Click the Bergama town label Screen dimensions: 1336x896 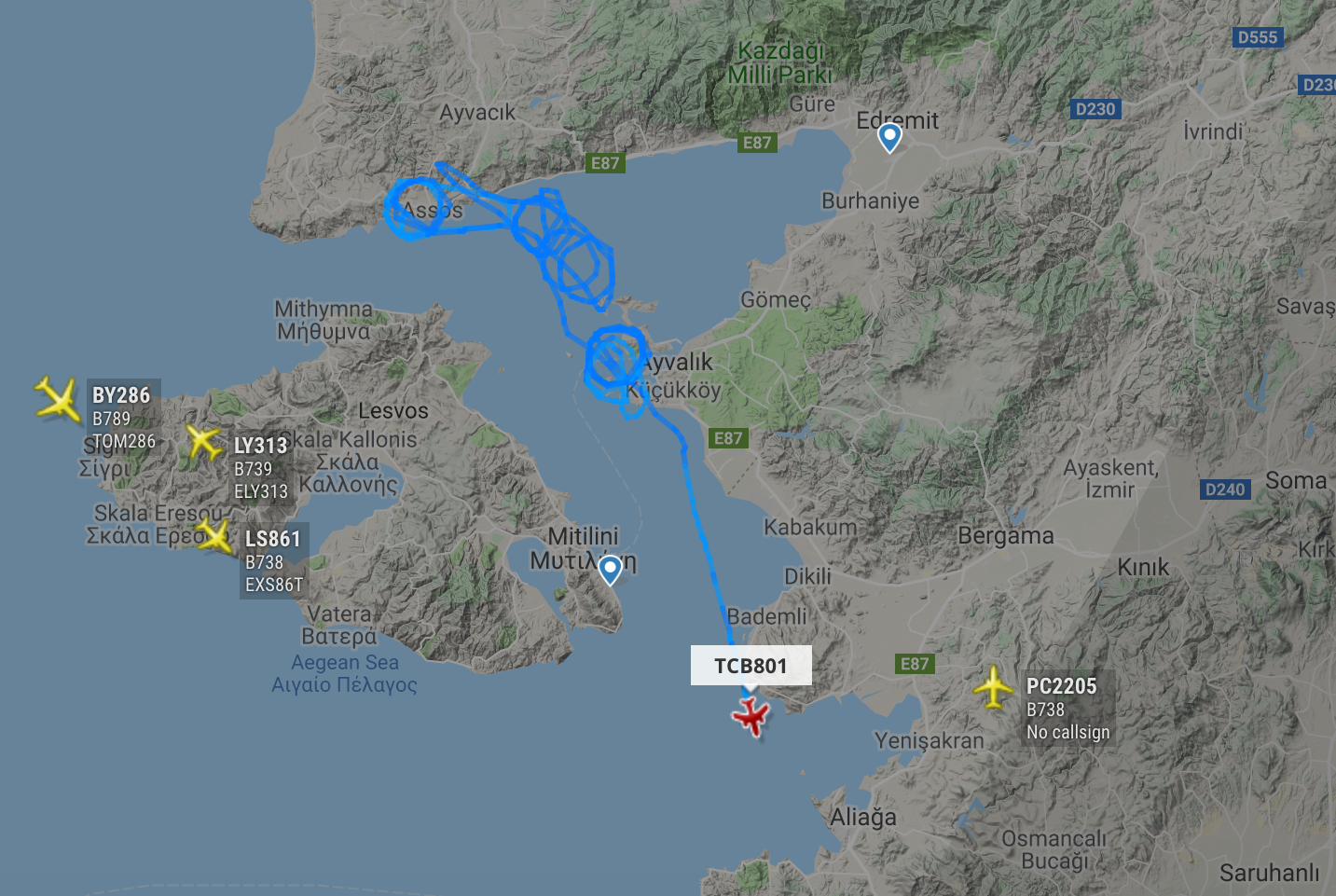click(x=1006, y=536)
